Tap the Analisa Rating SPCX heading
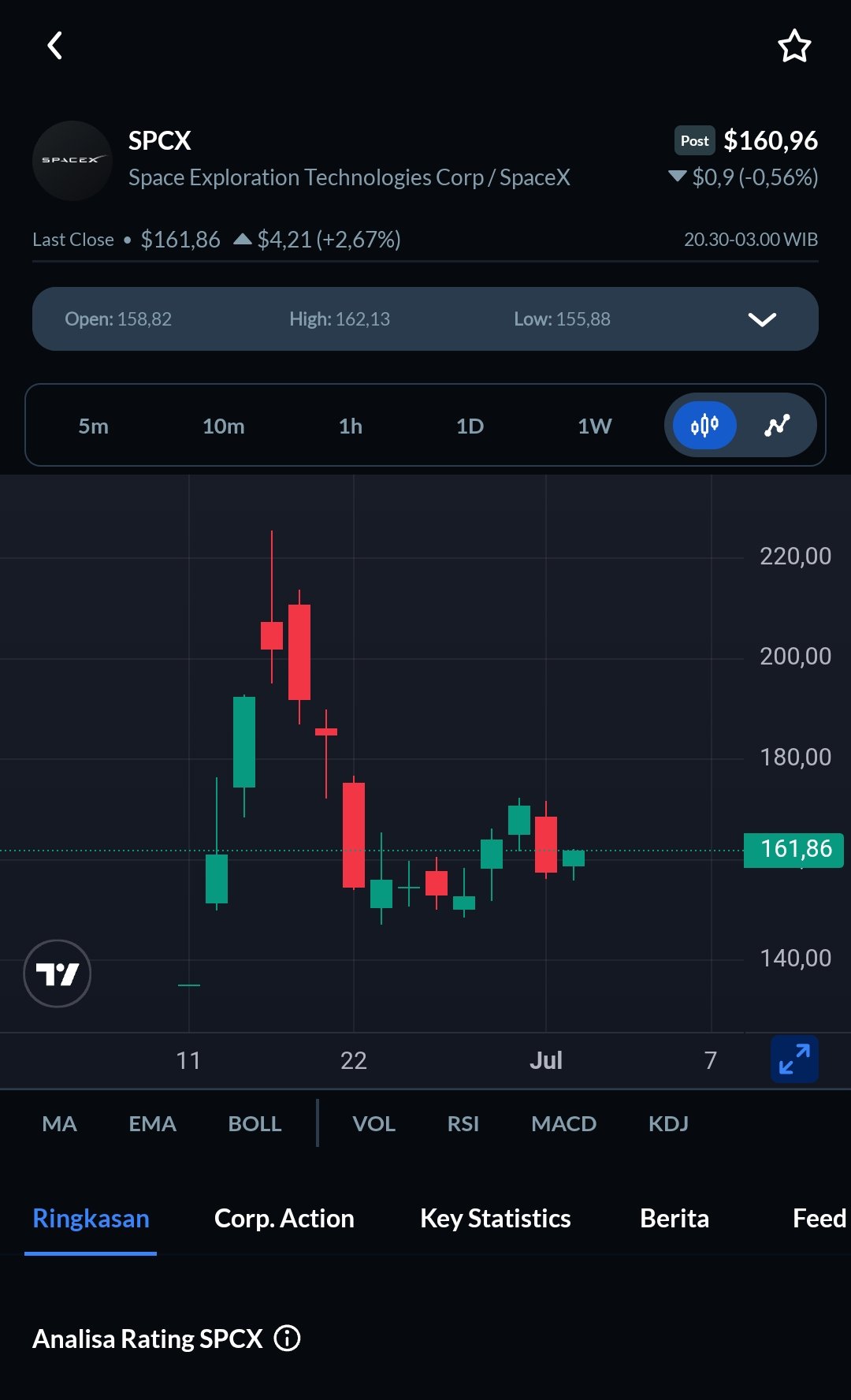Viewport: 851px width, 1400px height. tap(147, 1339)
